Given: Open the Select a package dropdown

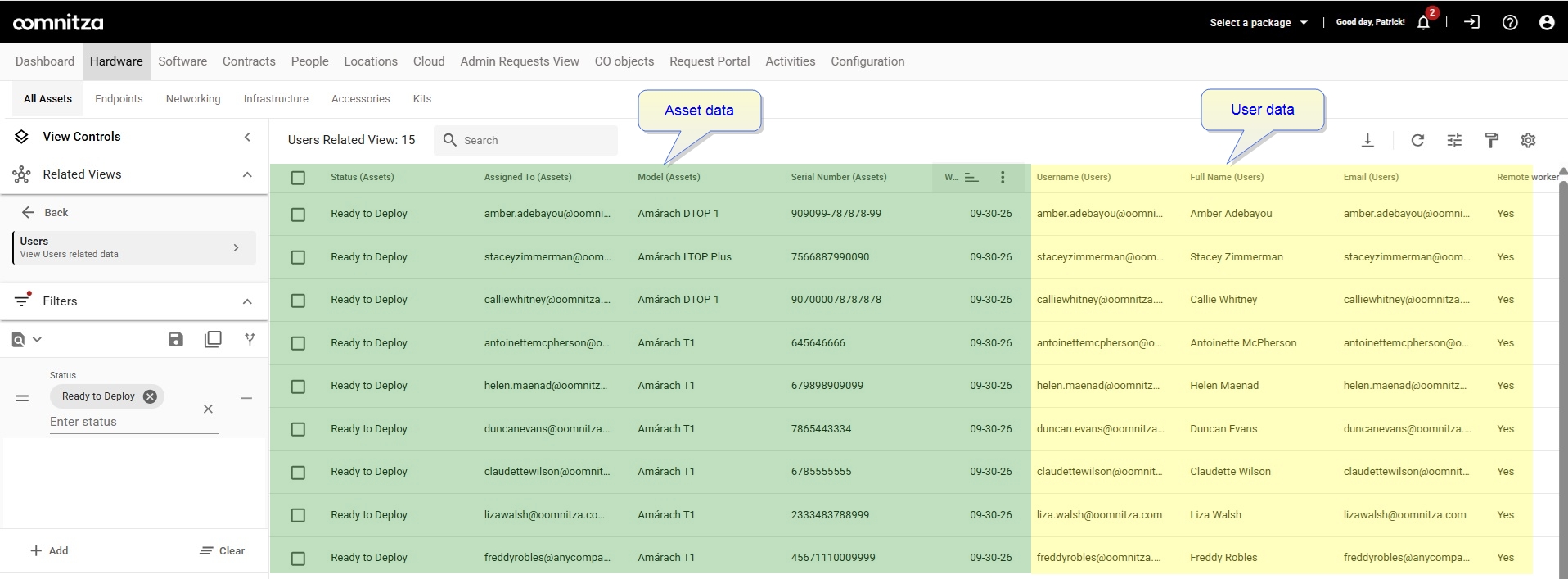Looking at the screenshot, I should (x=1259, y=23).
